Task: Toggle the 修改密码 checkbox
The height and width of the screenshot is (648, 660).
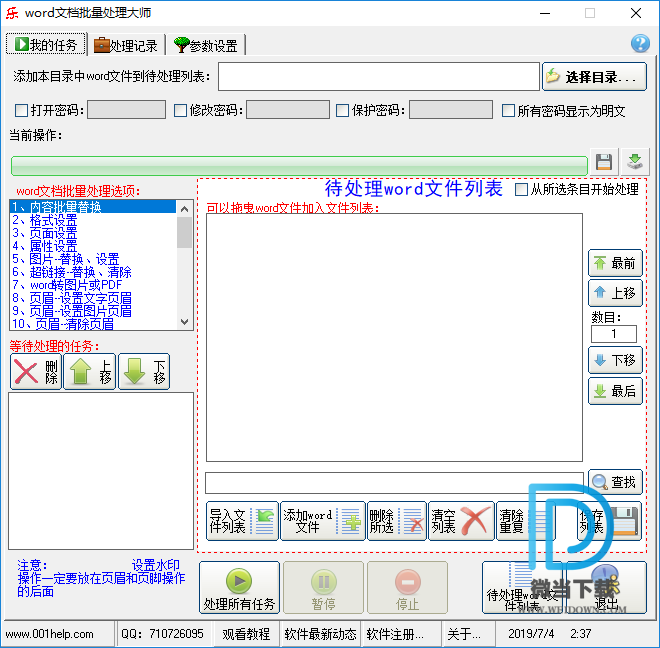Action: [x=181, y=111]
